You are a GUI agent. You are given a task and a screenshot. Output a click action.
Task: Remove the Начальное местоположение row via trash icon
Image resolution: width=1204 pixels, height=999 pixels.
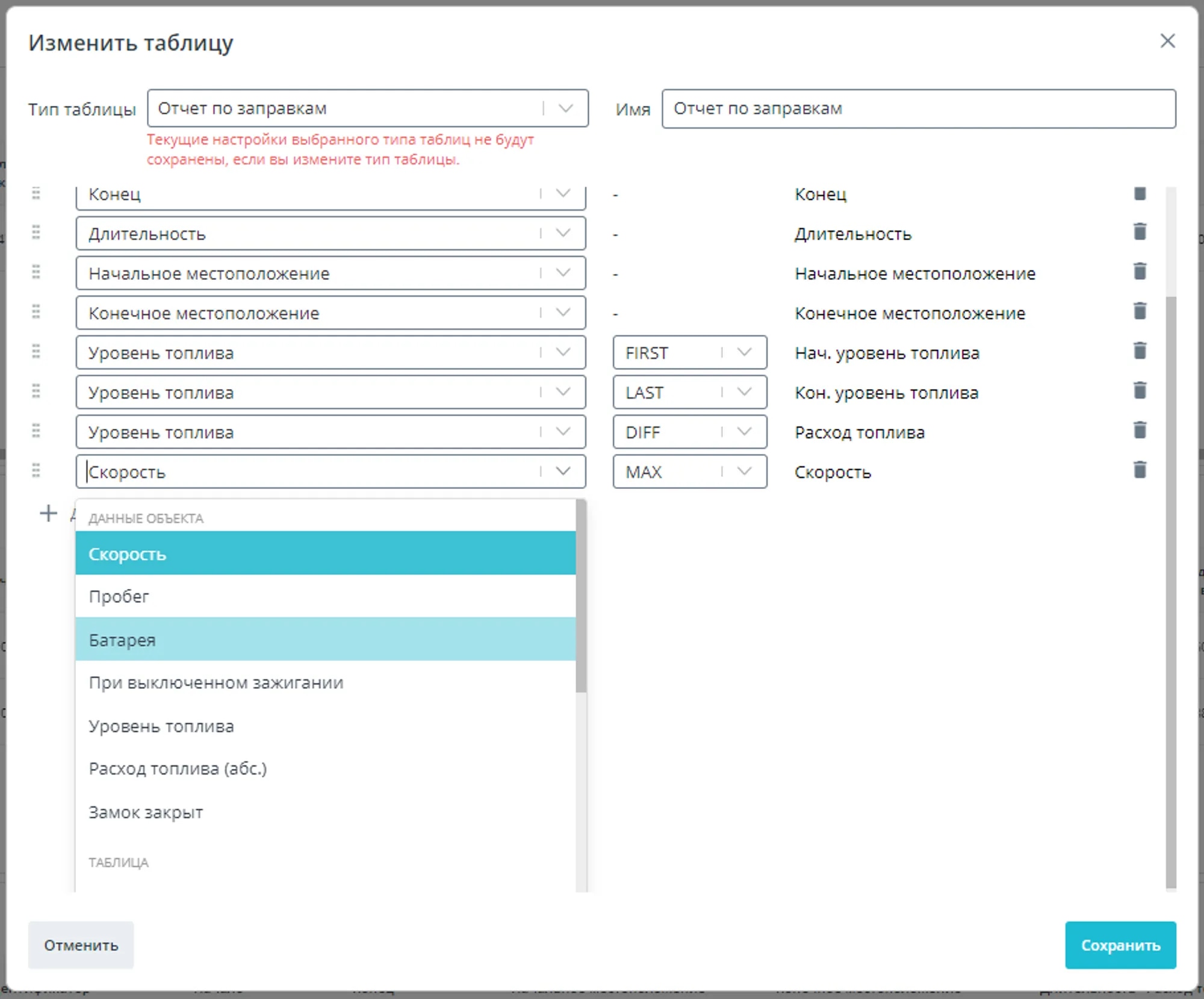pyautogui.click(x=1140, y=272)
